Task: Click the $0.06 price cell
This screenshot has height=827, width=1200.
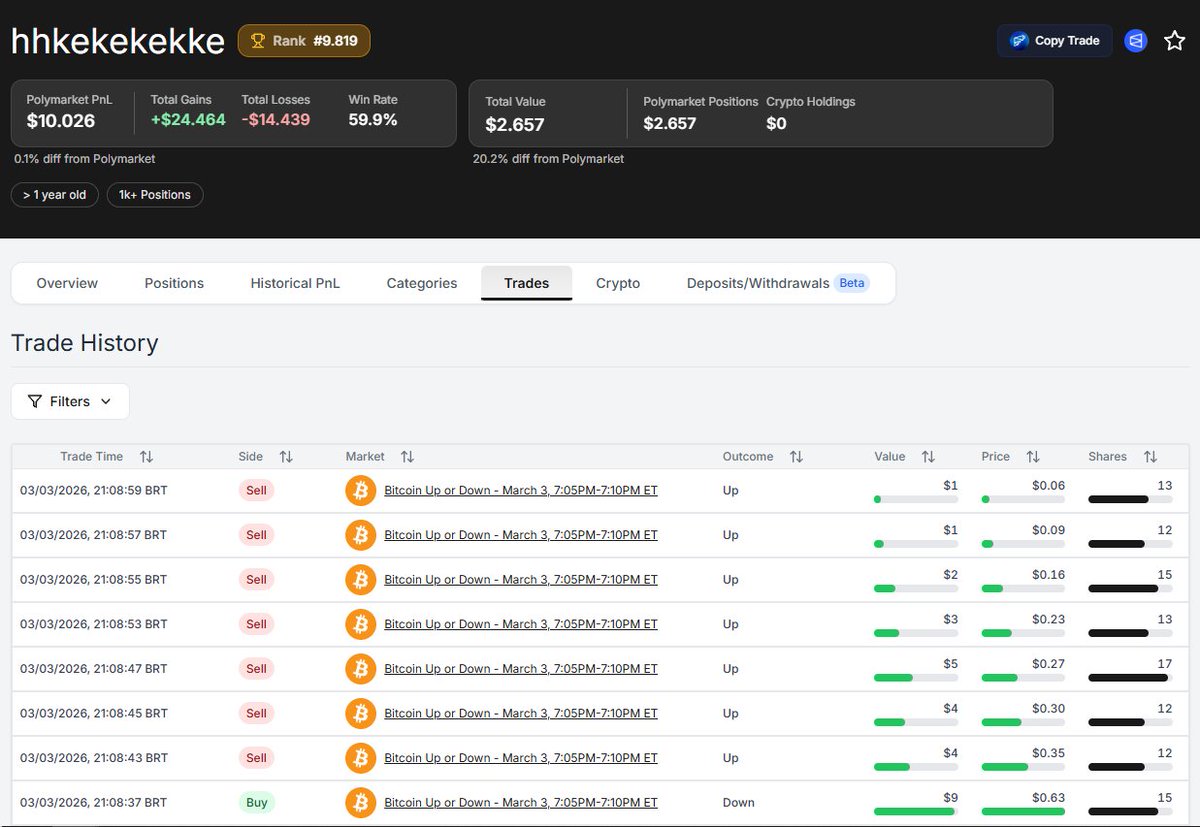Action: 1048,485
